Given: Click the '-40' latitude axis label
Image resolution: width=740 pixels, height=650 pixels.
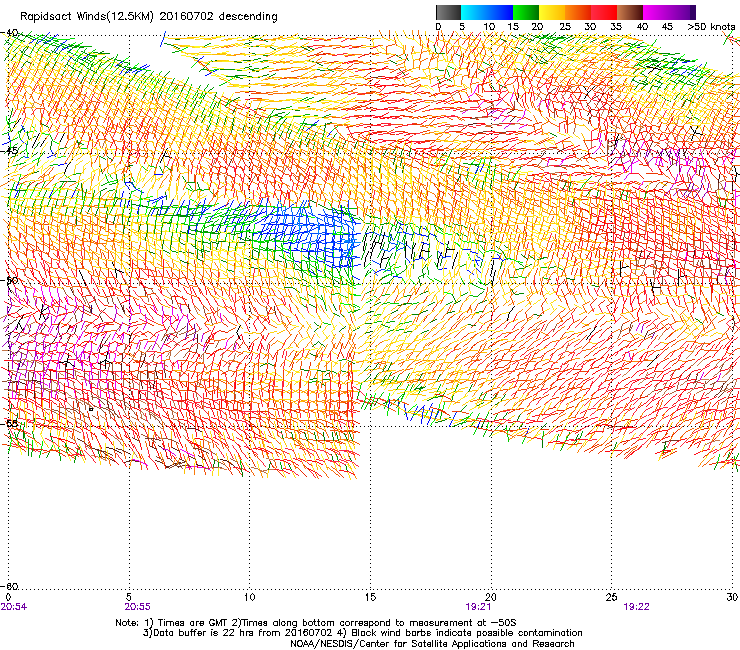Looking at the screenshot, I should (x=9, y=33).
